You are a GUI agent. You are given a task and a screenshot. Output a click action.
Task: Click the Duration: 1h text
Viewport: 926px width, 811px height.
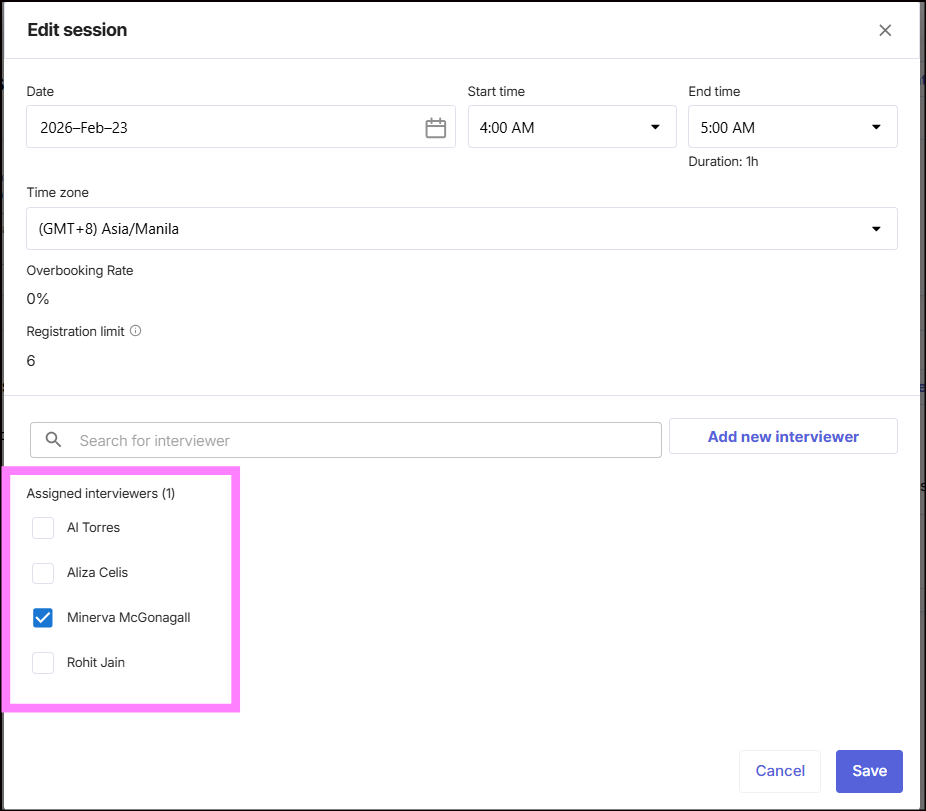[723, 162]
